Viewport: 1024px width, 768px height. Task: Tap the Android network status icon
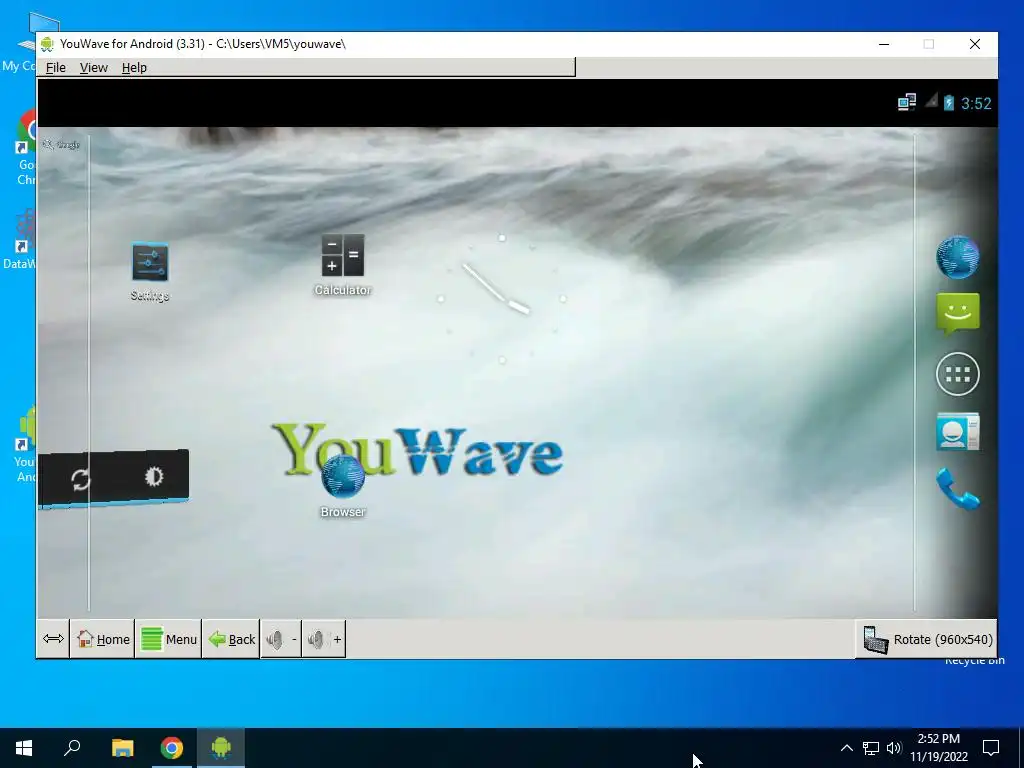click(906, 103)
